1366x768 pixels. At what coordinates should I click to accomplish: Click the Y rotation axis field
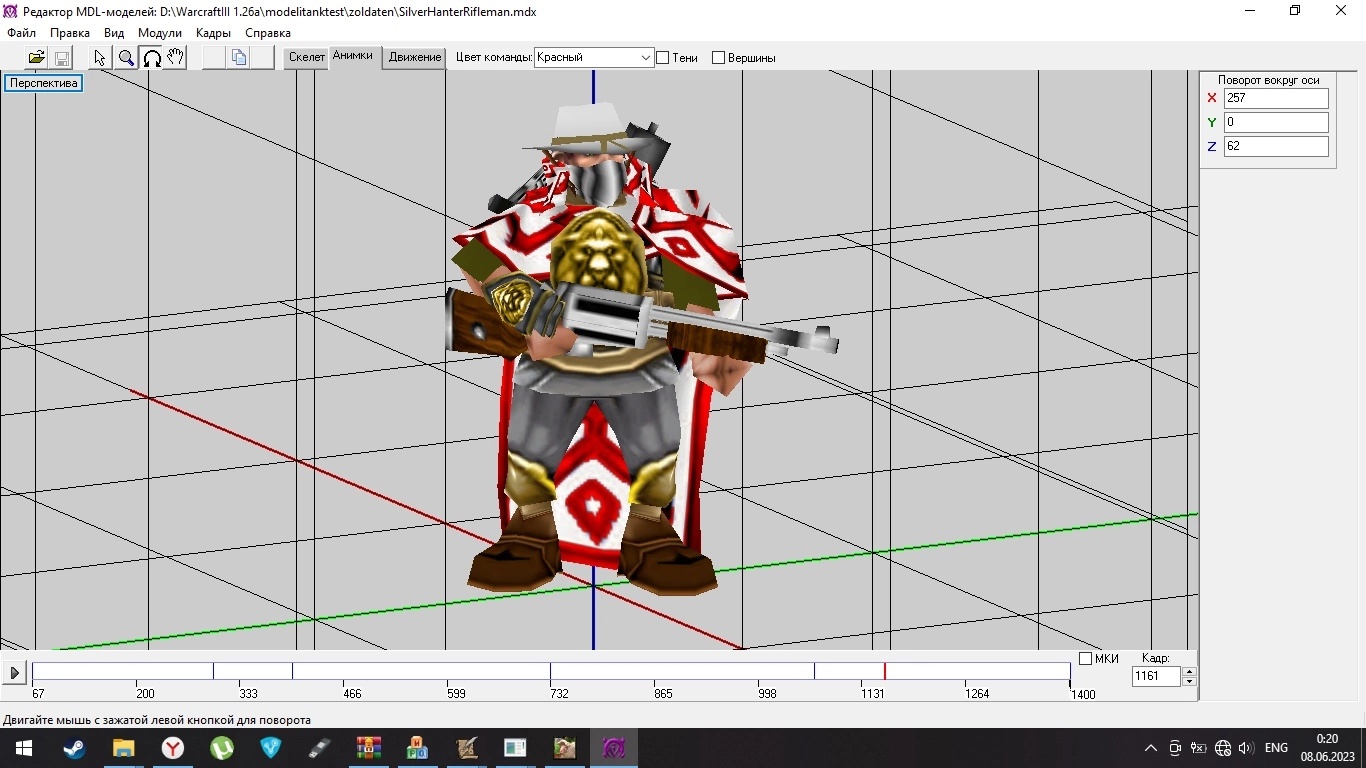(x=1276, y=122)
